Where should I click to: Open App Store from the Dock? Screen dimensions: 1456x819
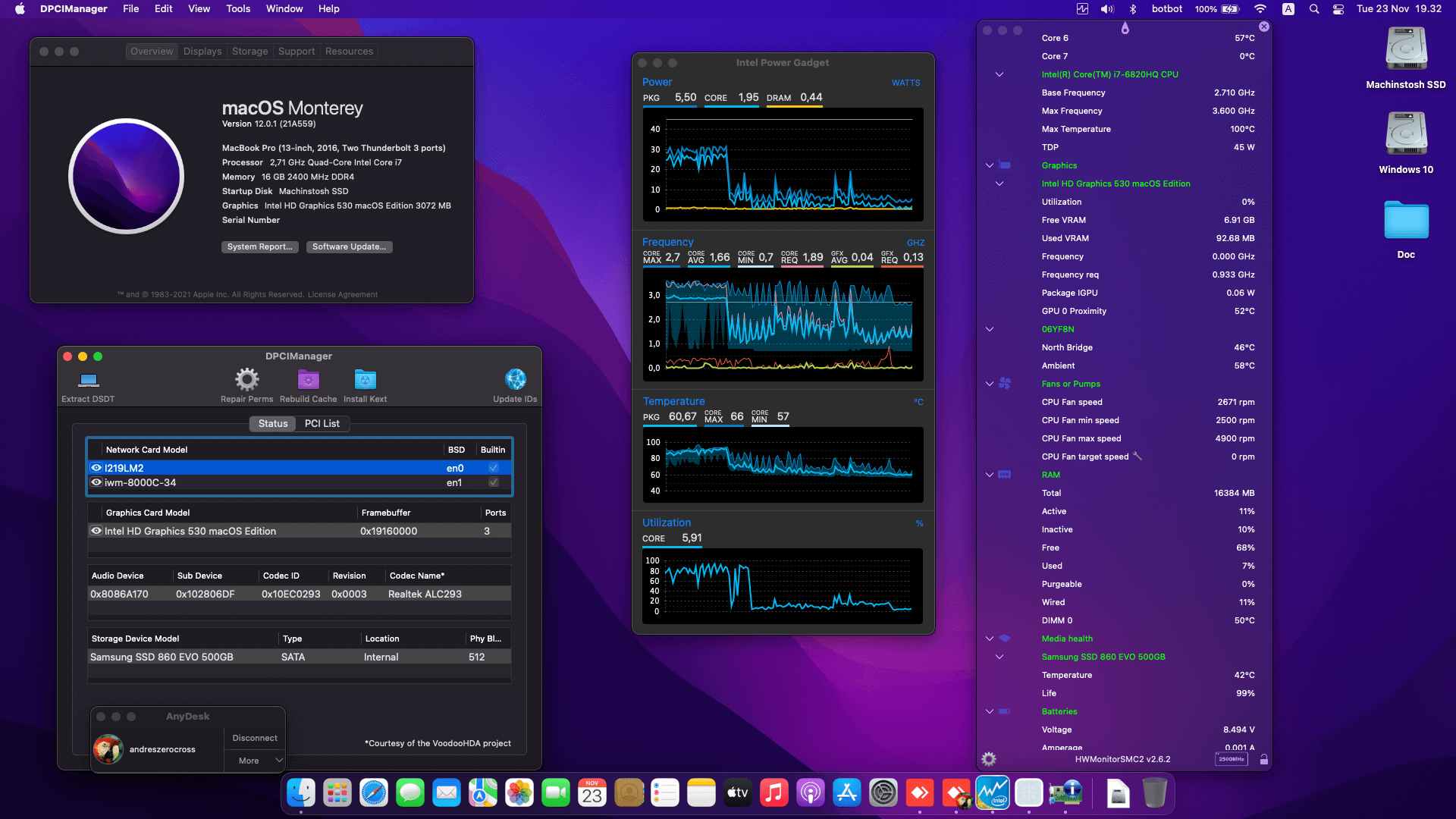coord(847,793)
